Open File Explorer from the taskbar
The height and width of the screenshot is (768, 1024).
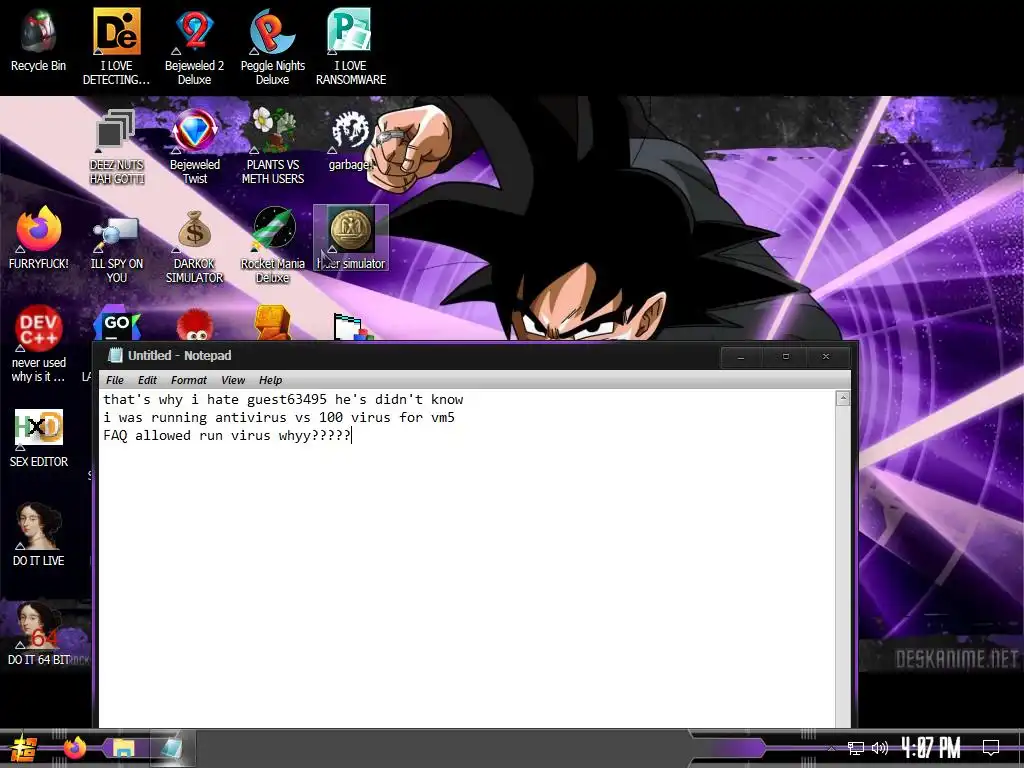point(123,748)
